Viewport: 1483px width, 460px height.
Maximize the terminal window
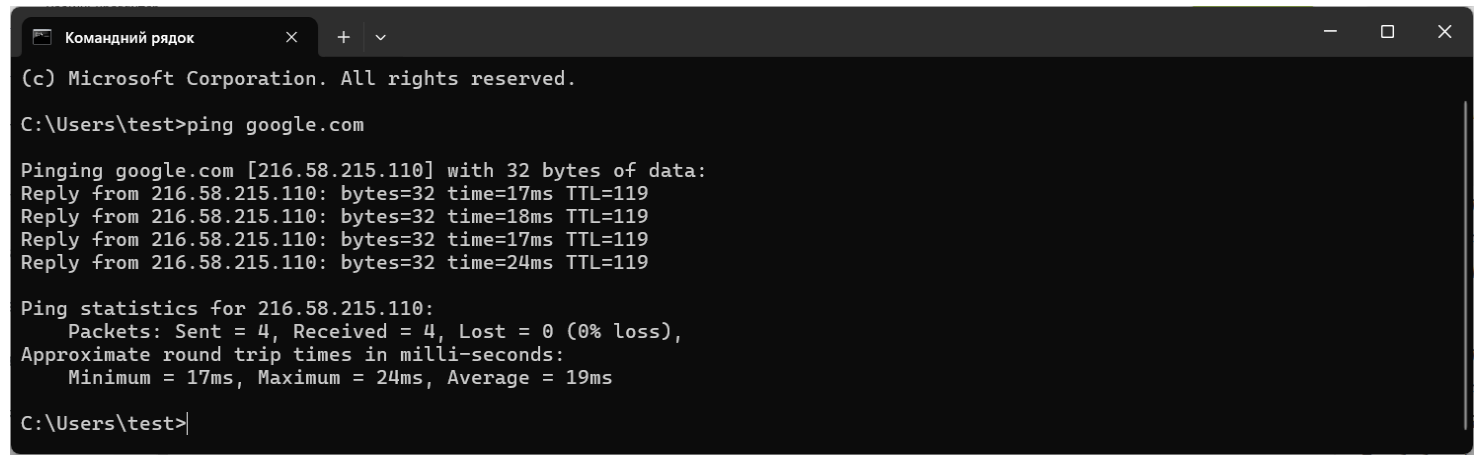(1387, 32)
